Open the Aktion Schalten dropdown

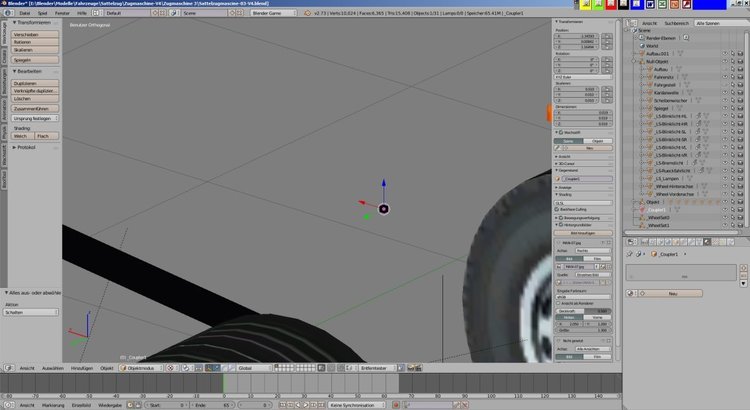click(31, 312)
